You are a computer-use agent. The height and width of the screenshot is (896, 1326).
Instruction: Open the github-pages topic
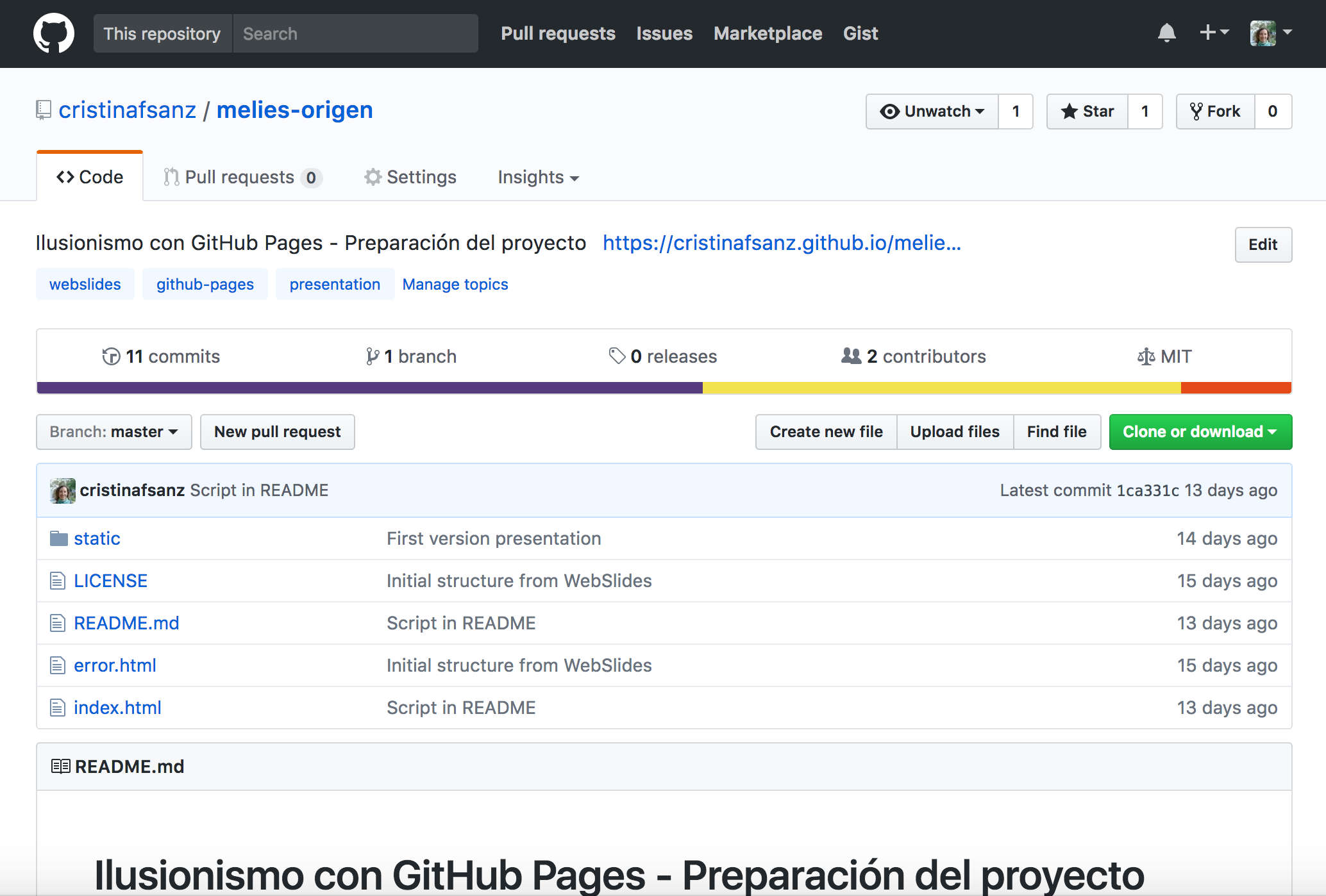click(x=205, y=284)
